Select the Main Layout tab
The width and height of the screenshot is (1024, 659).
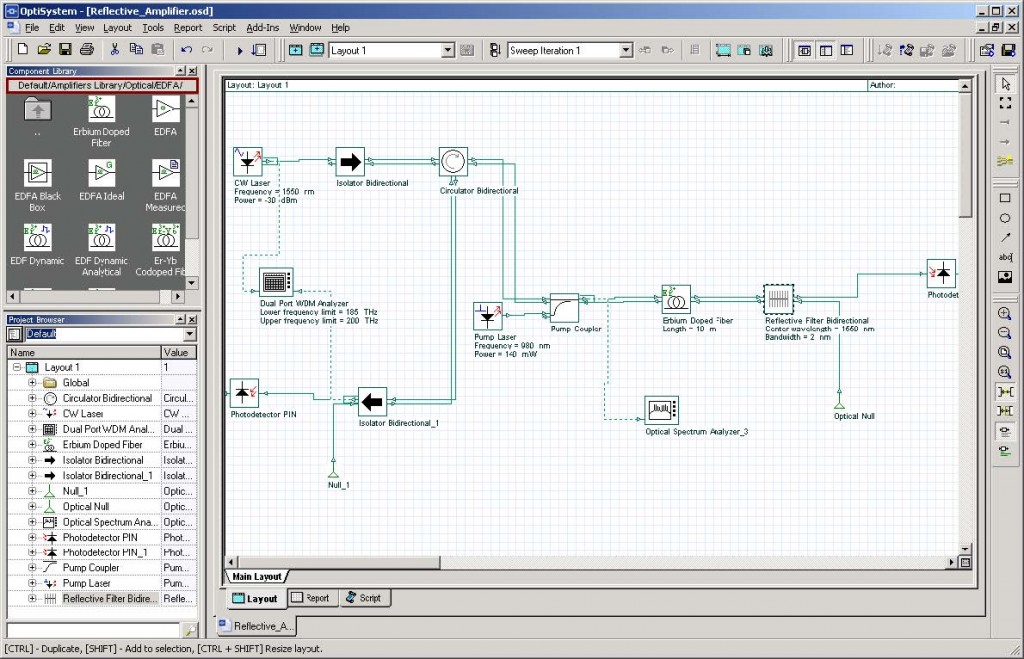coord(257,577)
